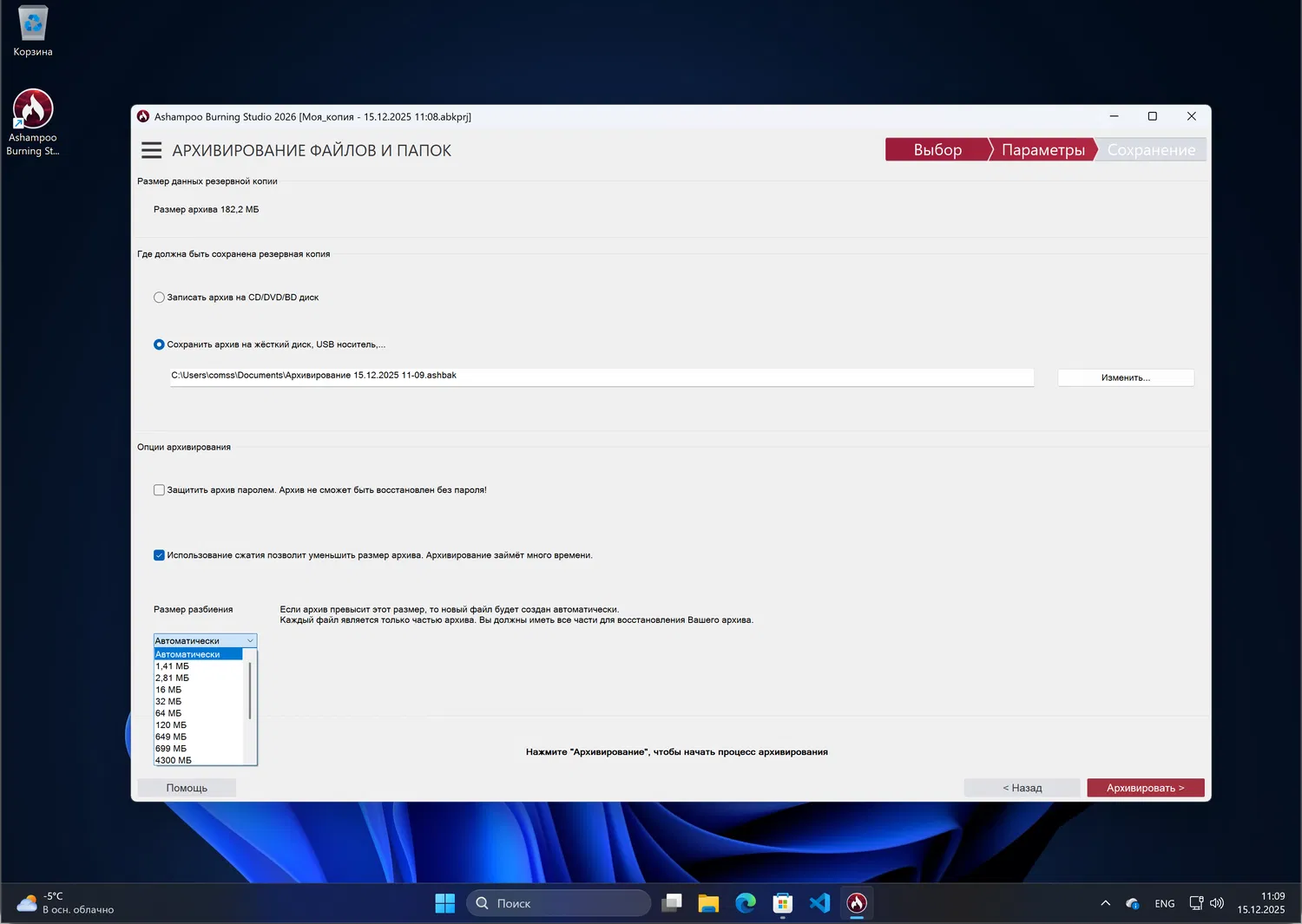This screenshot has width=1302, height=924.
Task: Open File Explorer from taskbar
Action: click(708, 903)
